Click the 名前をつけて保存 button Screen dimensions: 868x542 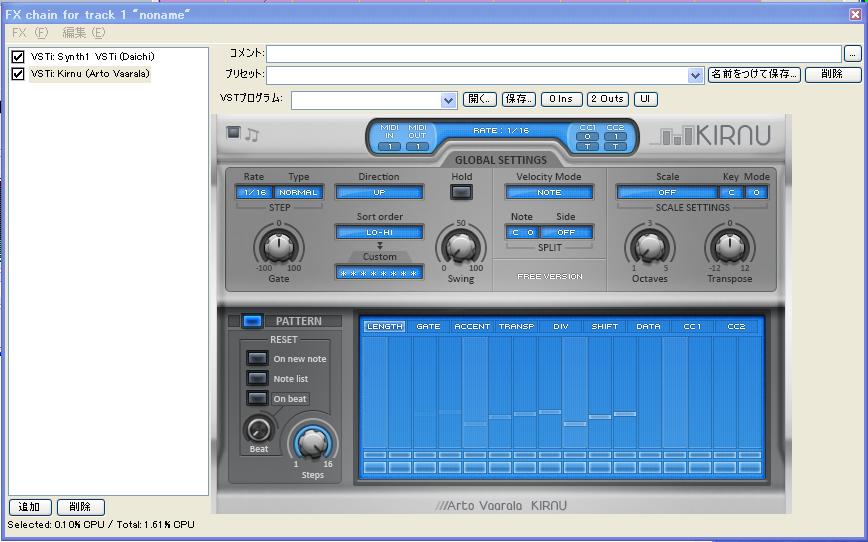tap(754, 74)
